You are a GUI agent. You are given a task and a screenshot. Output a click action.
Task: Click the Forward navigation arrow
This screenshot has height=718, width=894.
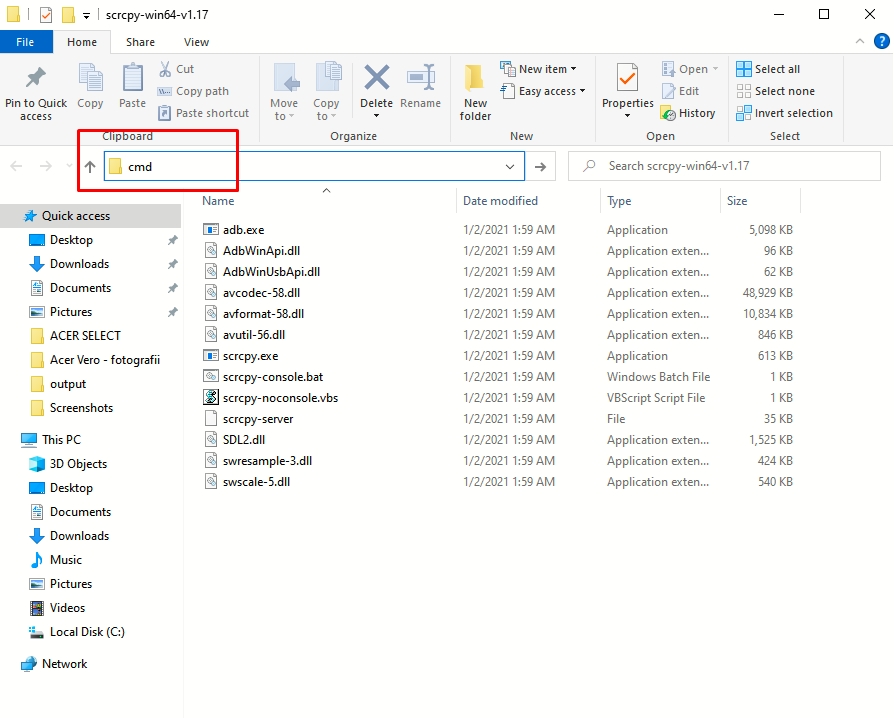46,167
